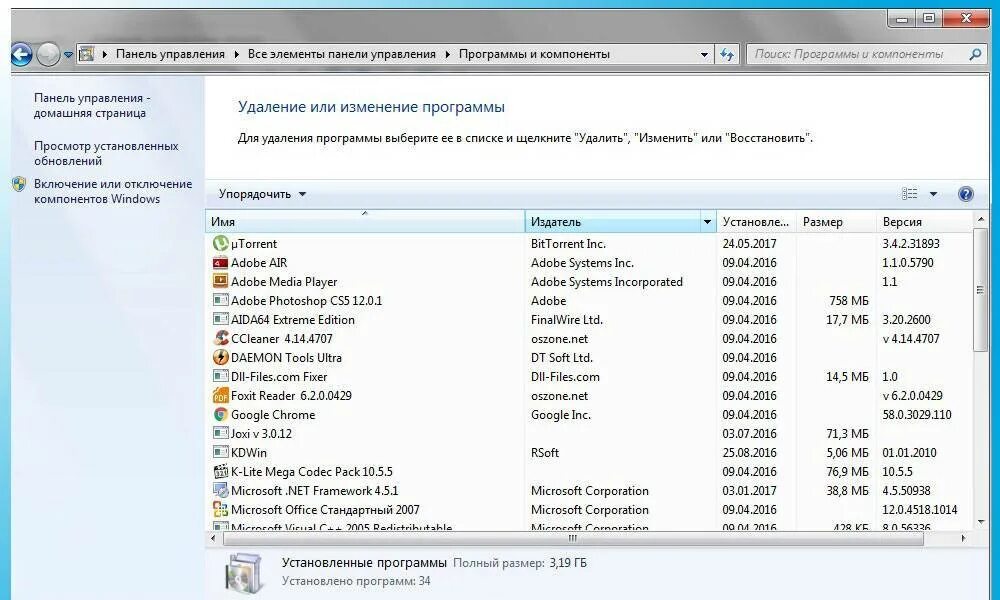Click the KDWin icon
Viewport: 1000px width, 600px height.
coord(220,453)
